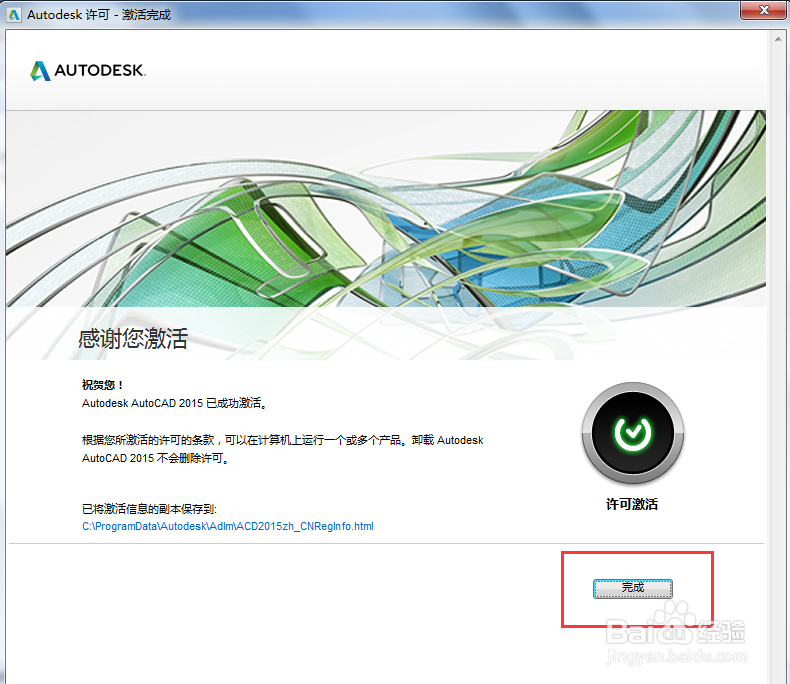Image resolution: width=790 pixels, height=684 pixels.
Task: Click the green license activated checkmark icon
Action: pyautogui.click(x=633, y=433)
